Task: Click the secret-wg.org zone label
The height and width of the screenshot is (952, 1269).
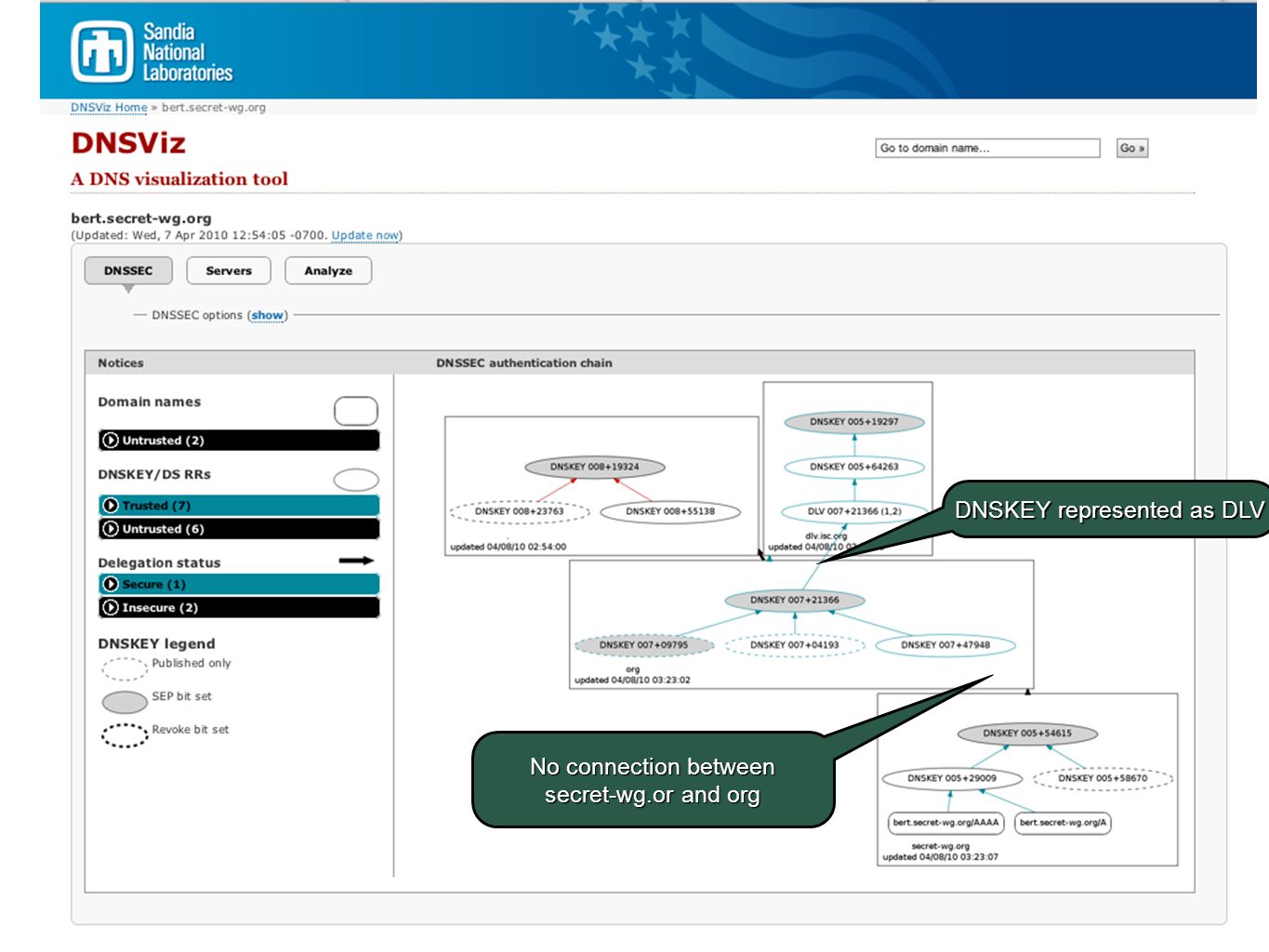Action: pyautogui.click(x=941, y=846)
